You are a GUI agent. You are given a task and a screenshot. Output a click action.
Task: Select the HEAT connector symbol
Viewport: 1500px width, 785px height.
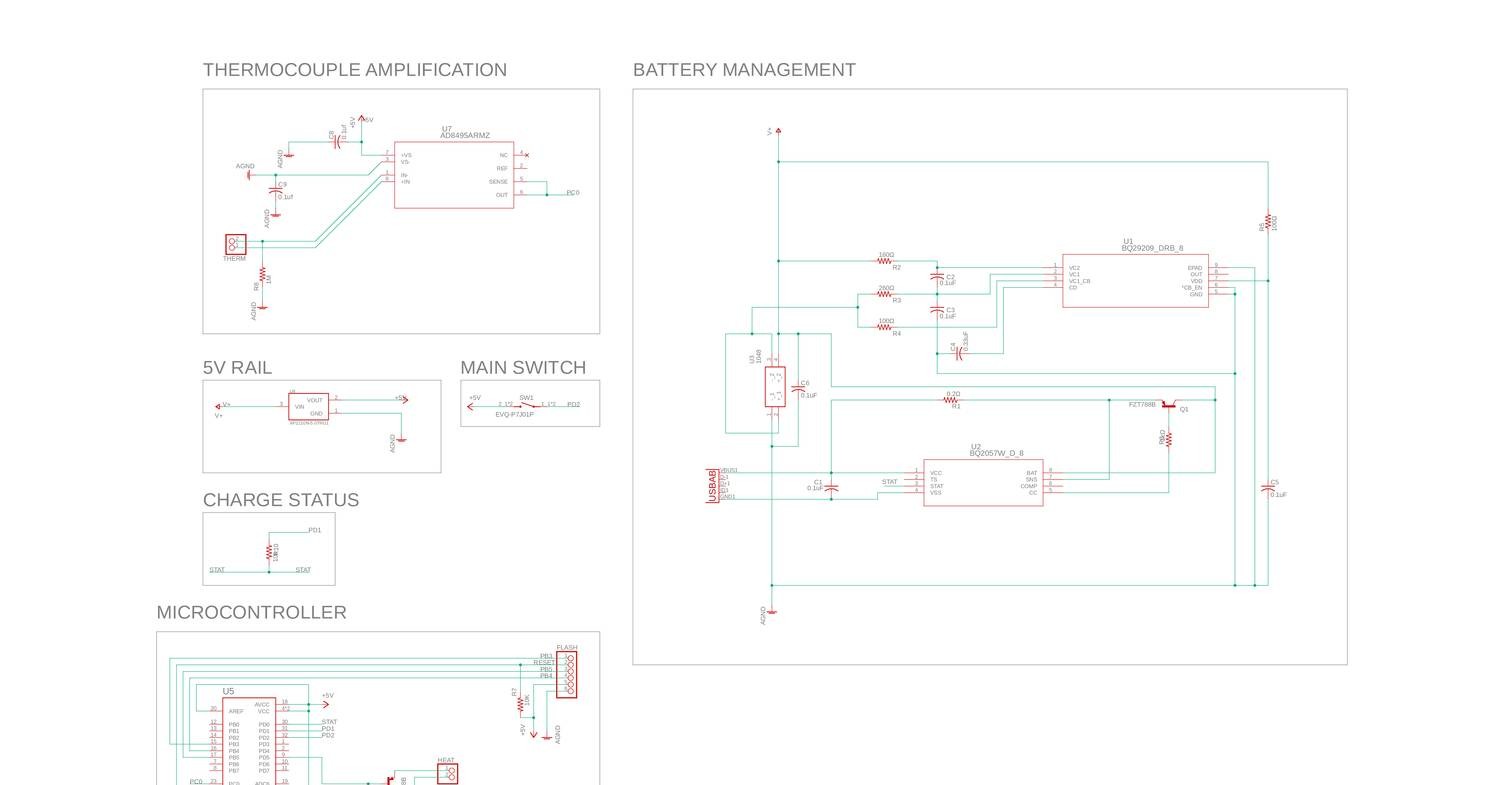pos(447,774)
